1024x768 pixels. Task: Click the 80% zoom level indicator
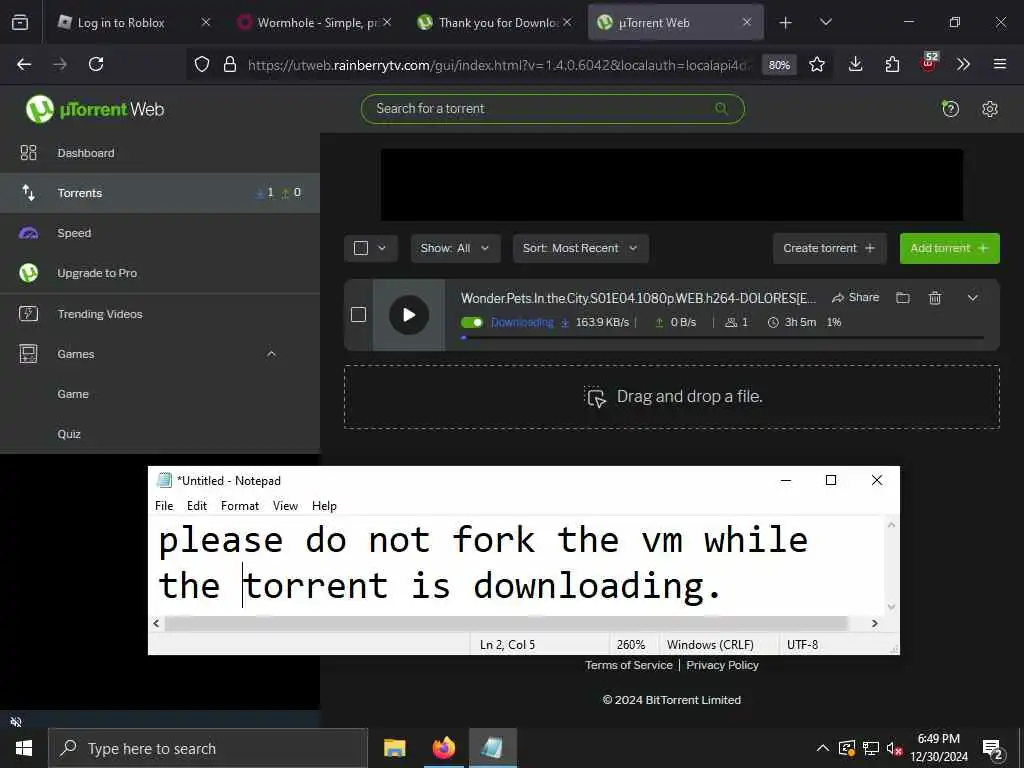(779, 65)
